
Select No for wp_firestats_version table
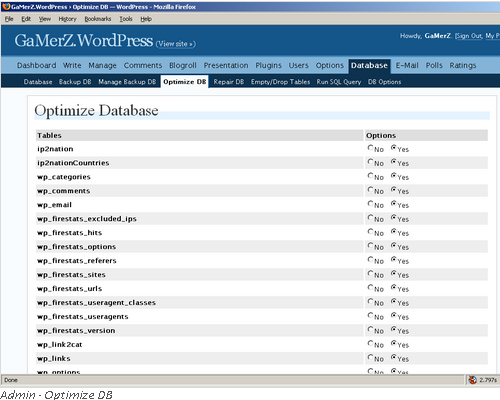pyautogui.click(x=370, y=329)
